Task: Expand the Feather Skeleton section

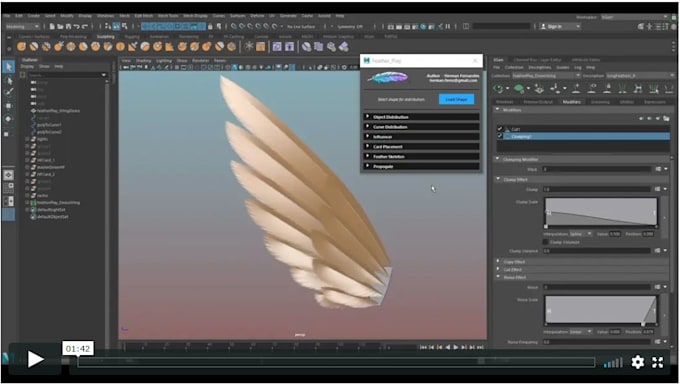Action: (422, 156)
